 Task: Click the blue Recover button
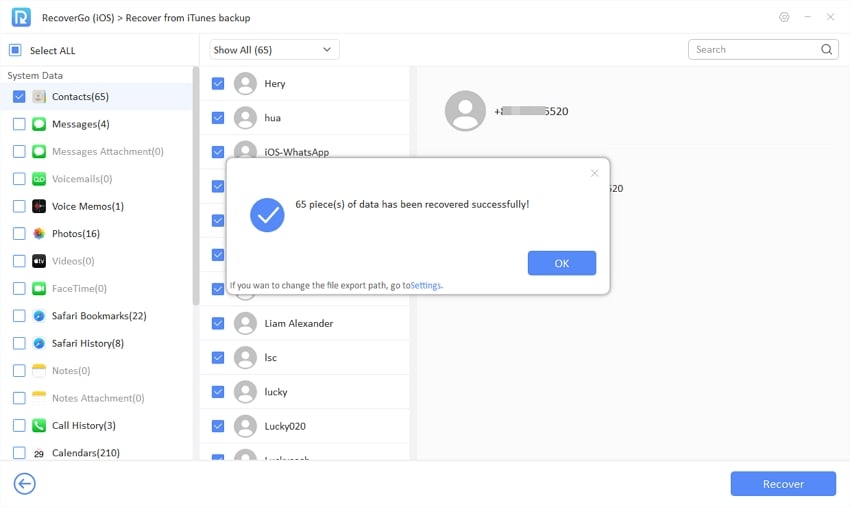[x=783, y=484]
